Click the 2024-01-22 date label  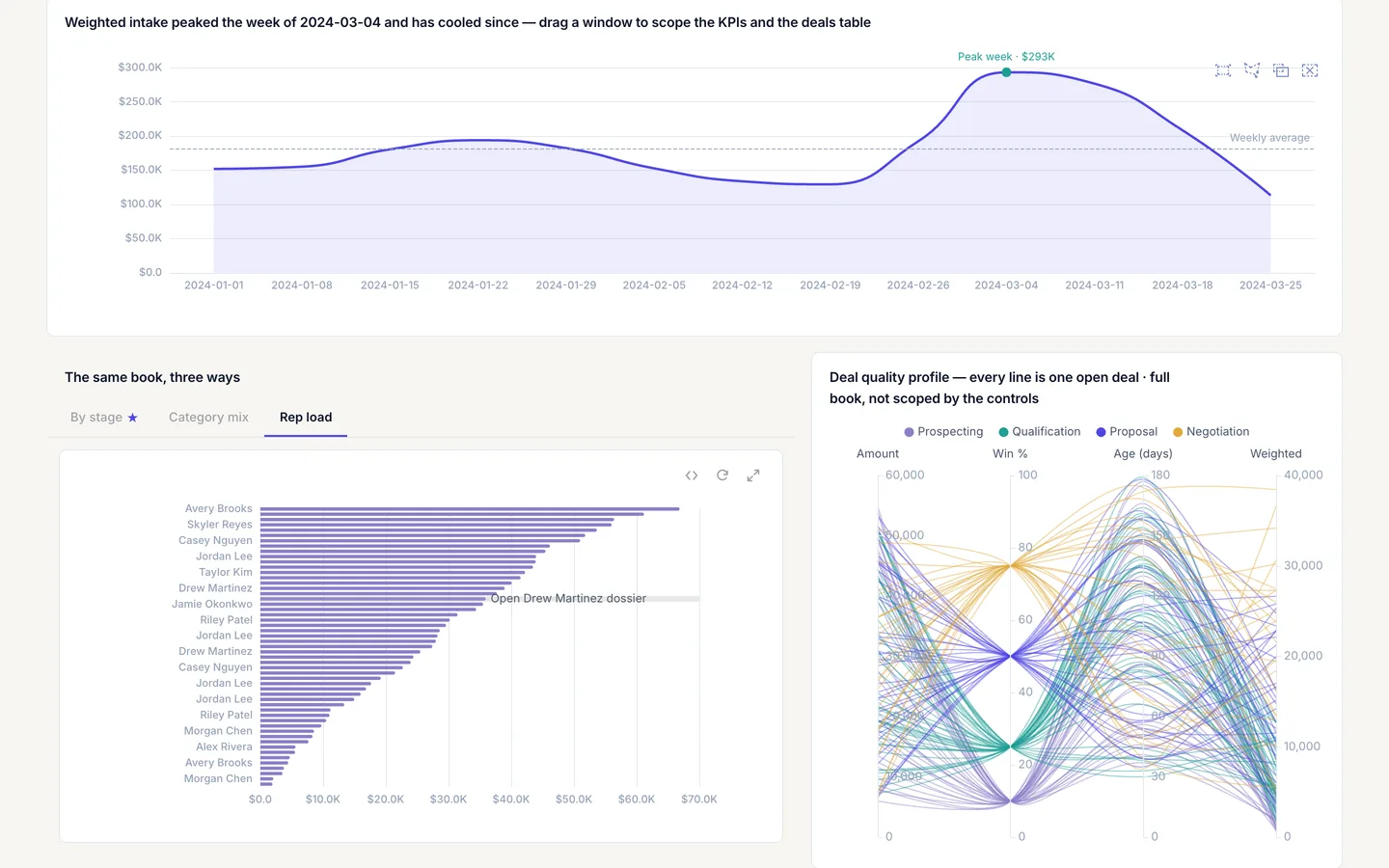tap(477, 285)
